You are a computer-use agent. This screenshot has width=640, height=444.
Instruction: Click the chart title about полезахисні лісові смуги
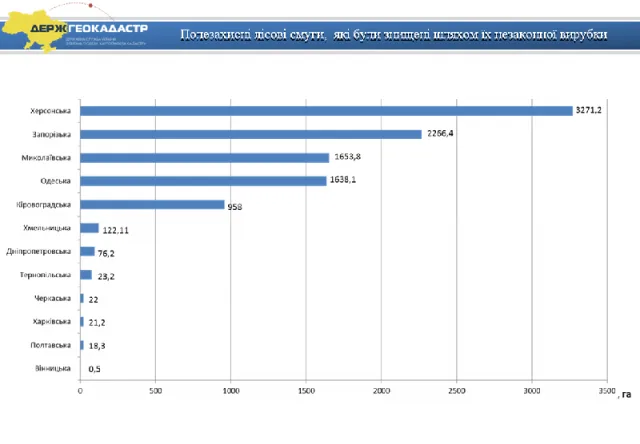[393, 35]
